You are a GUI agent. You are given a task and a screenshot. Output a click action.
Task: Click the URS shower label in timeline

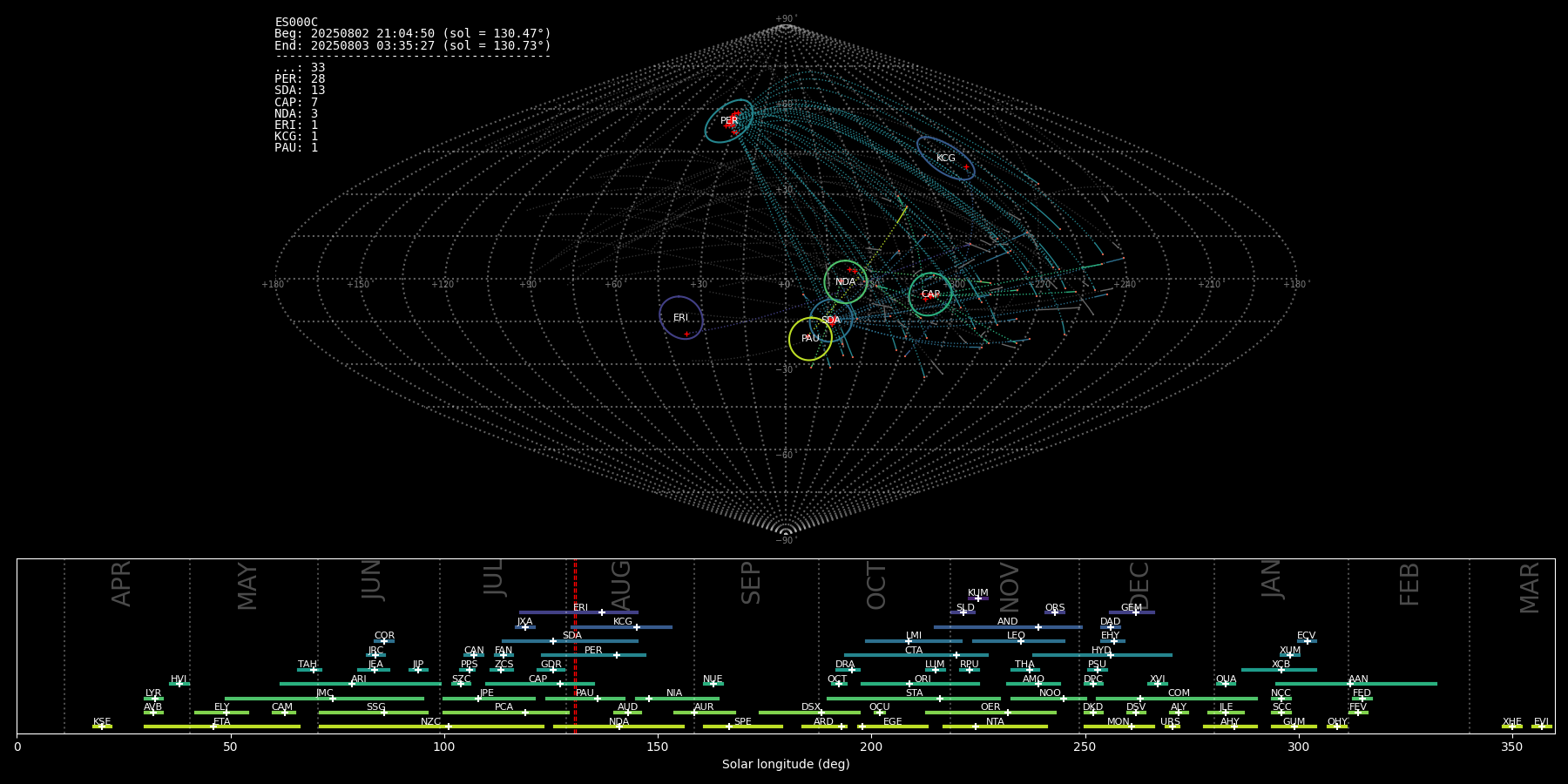click(x=1170, y=722)
